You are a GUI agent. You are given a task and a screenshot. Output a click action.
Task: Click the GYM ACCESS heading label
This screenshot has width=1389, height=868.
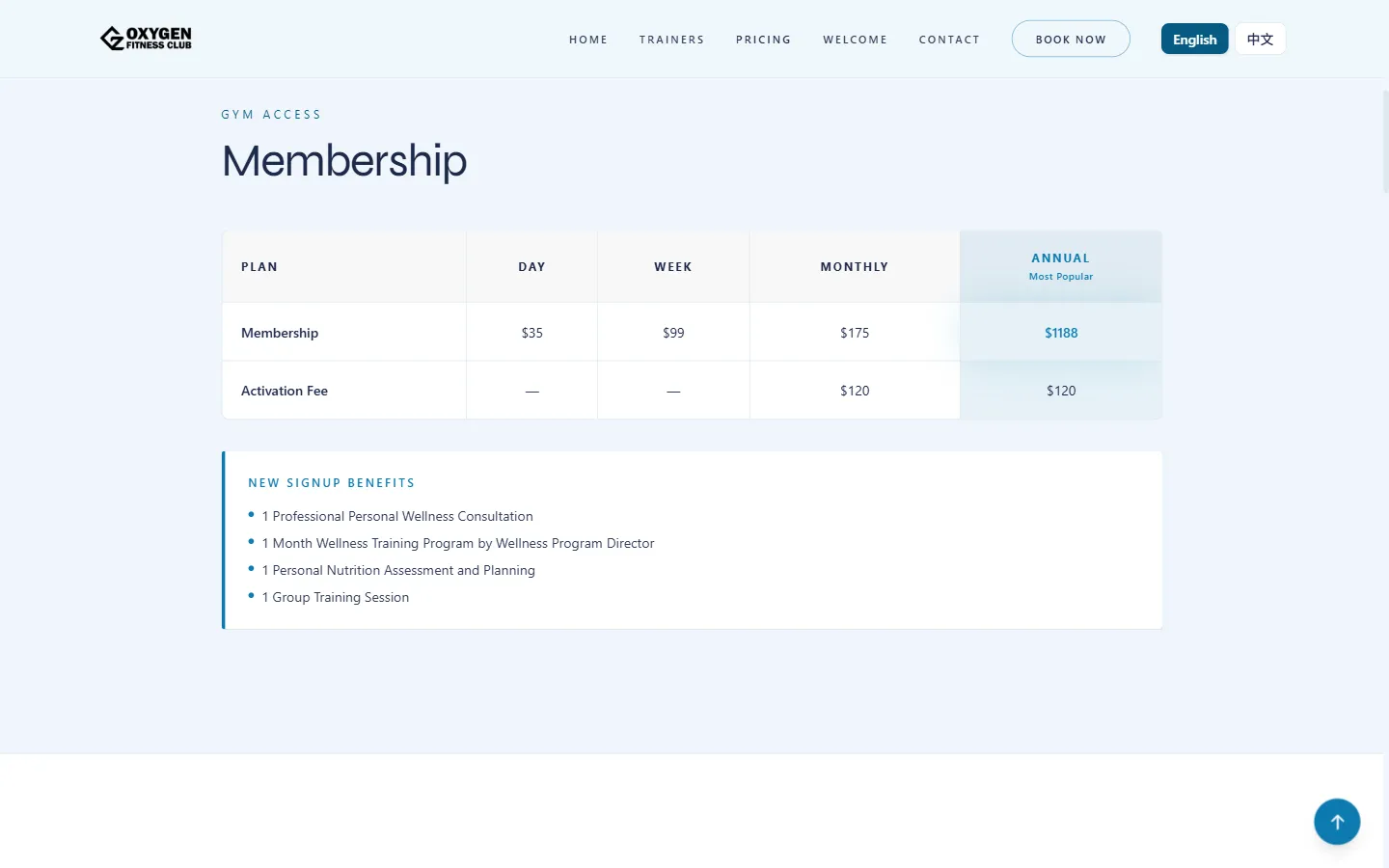click(x=271, y=114)
